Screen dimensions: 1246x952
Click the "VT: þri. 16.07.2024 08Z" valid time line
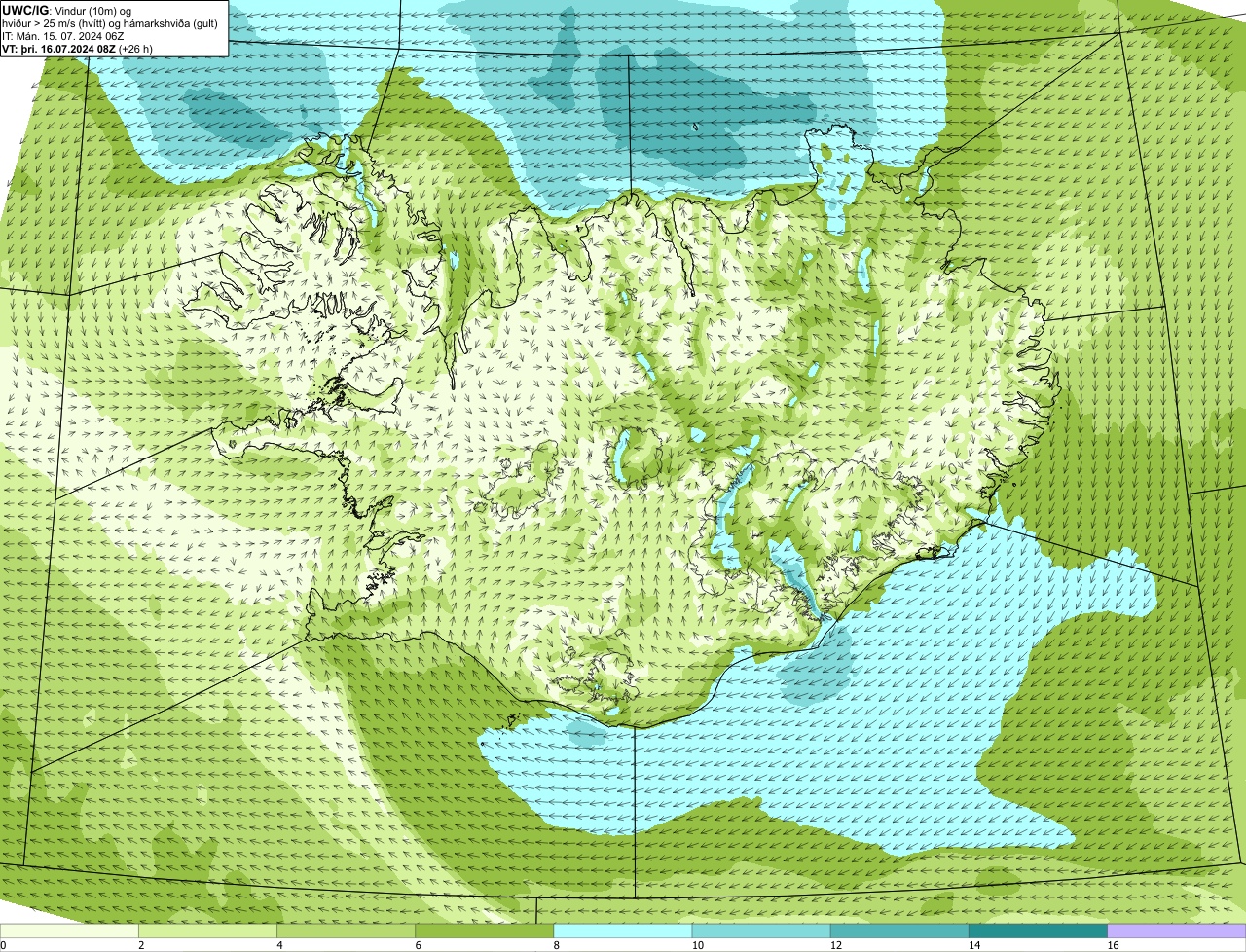78,49
